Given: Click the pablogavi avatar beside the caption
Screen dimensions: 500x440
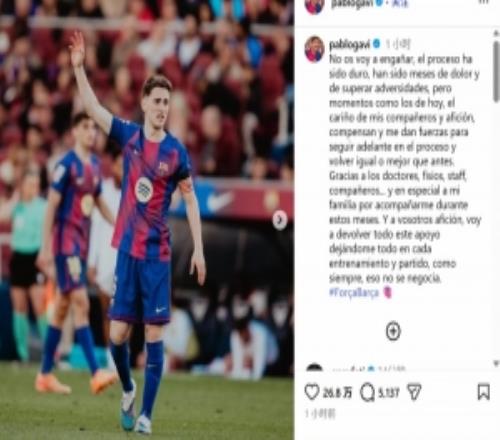Looking at the screenshot, I should pyautogui.click(x=314, y=49).
